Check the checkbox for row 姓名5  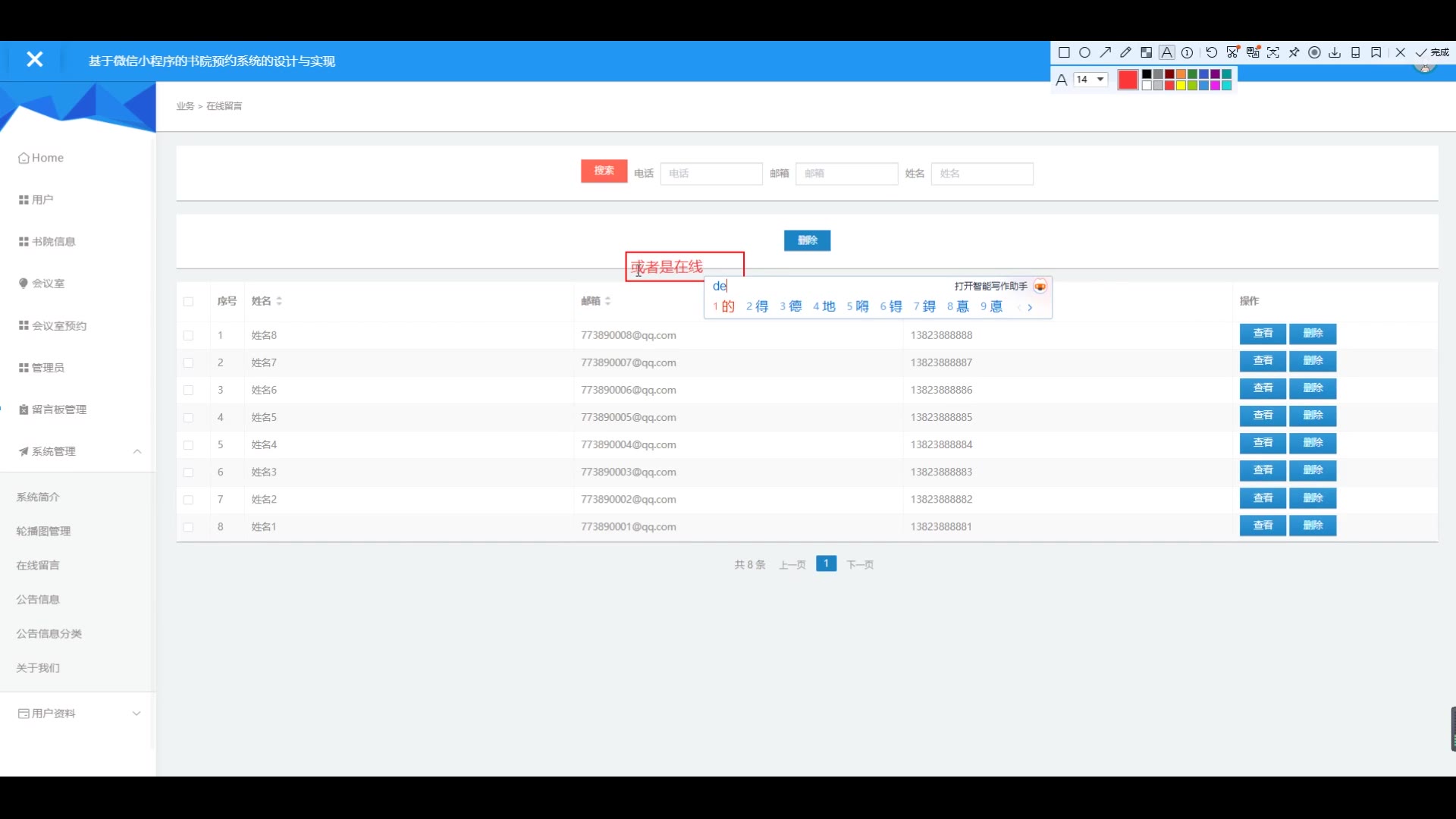[x=188, y=418]
